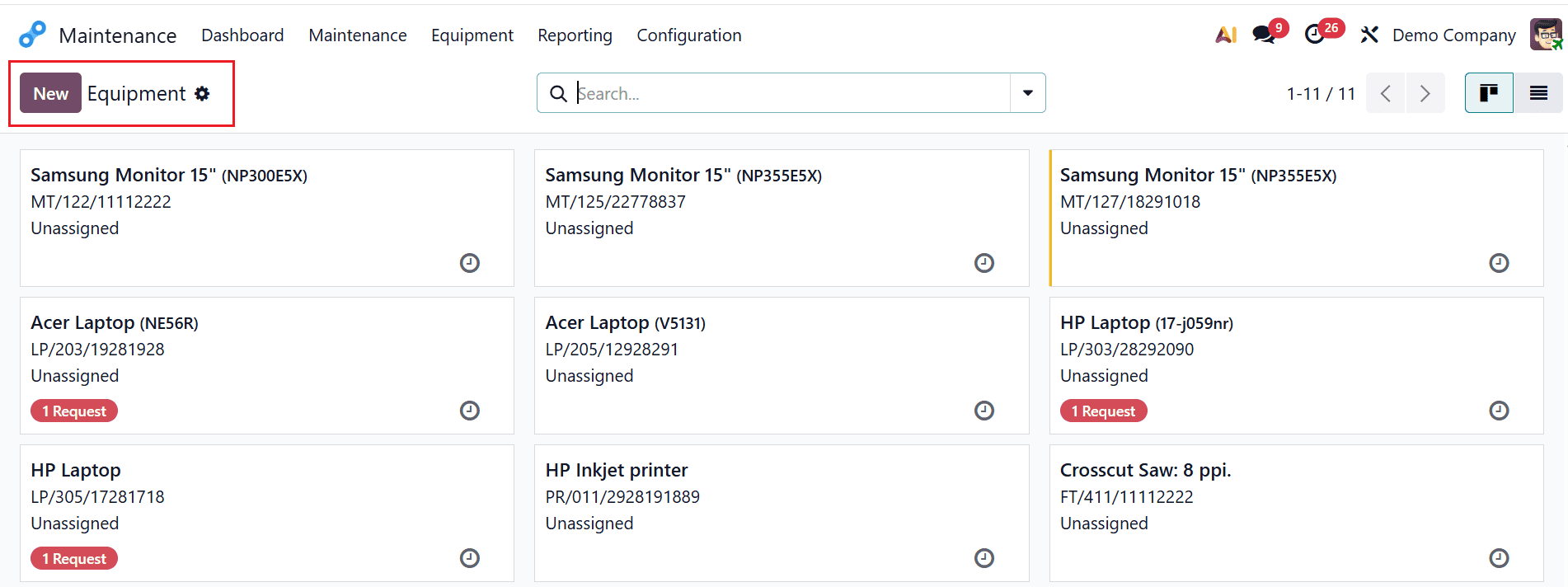Click serial number LP/203/19281928
Screen dimensions: 1568x587
pyautogui.click(x=97, y=350)
